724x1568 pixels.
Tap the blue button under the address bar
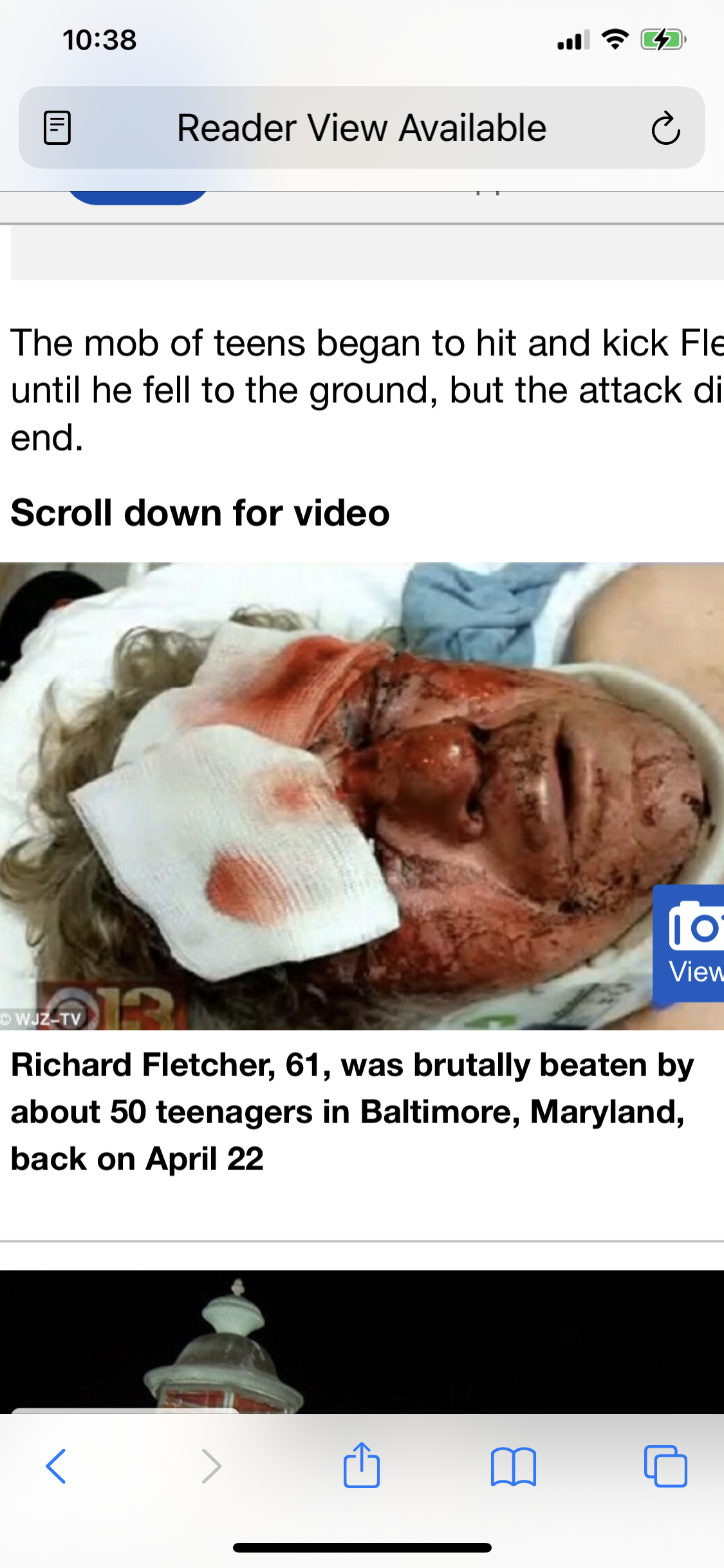click(x=138, y=197)
